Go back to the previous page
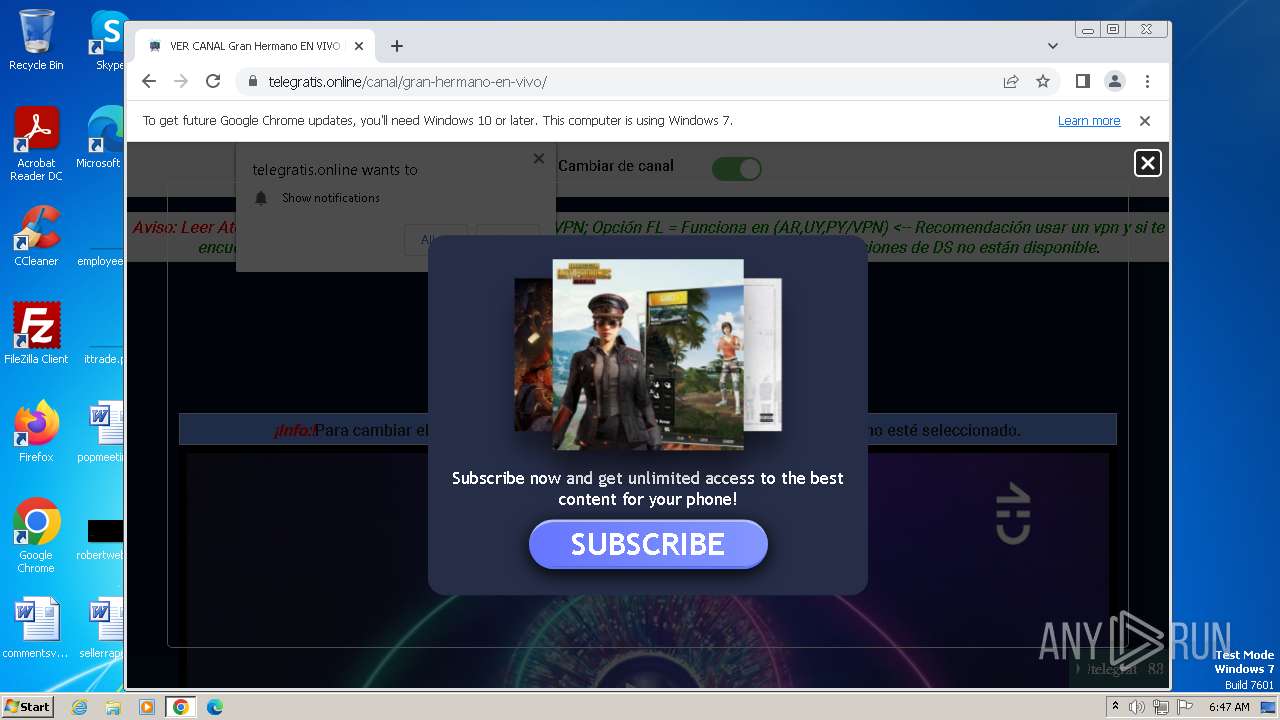1280x720 pixels. 149,81
